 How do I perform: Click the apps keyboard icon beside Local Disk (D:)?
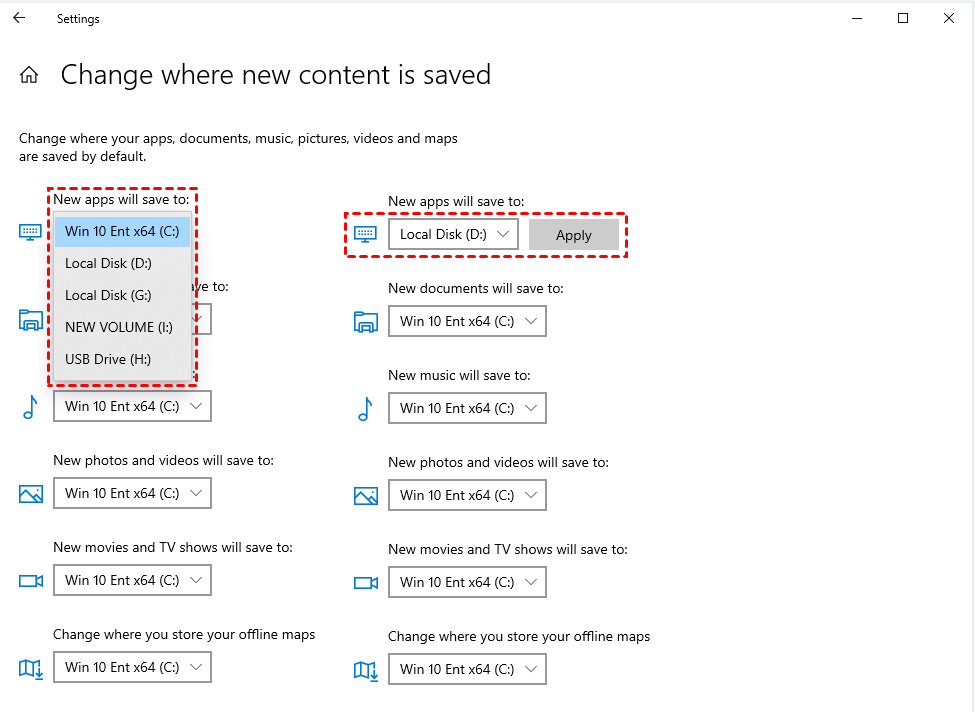pyautogui.click(x=366, y=235)
